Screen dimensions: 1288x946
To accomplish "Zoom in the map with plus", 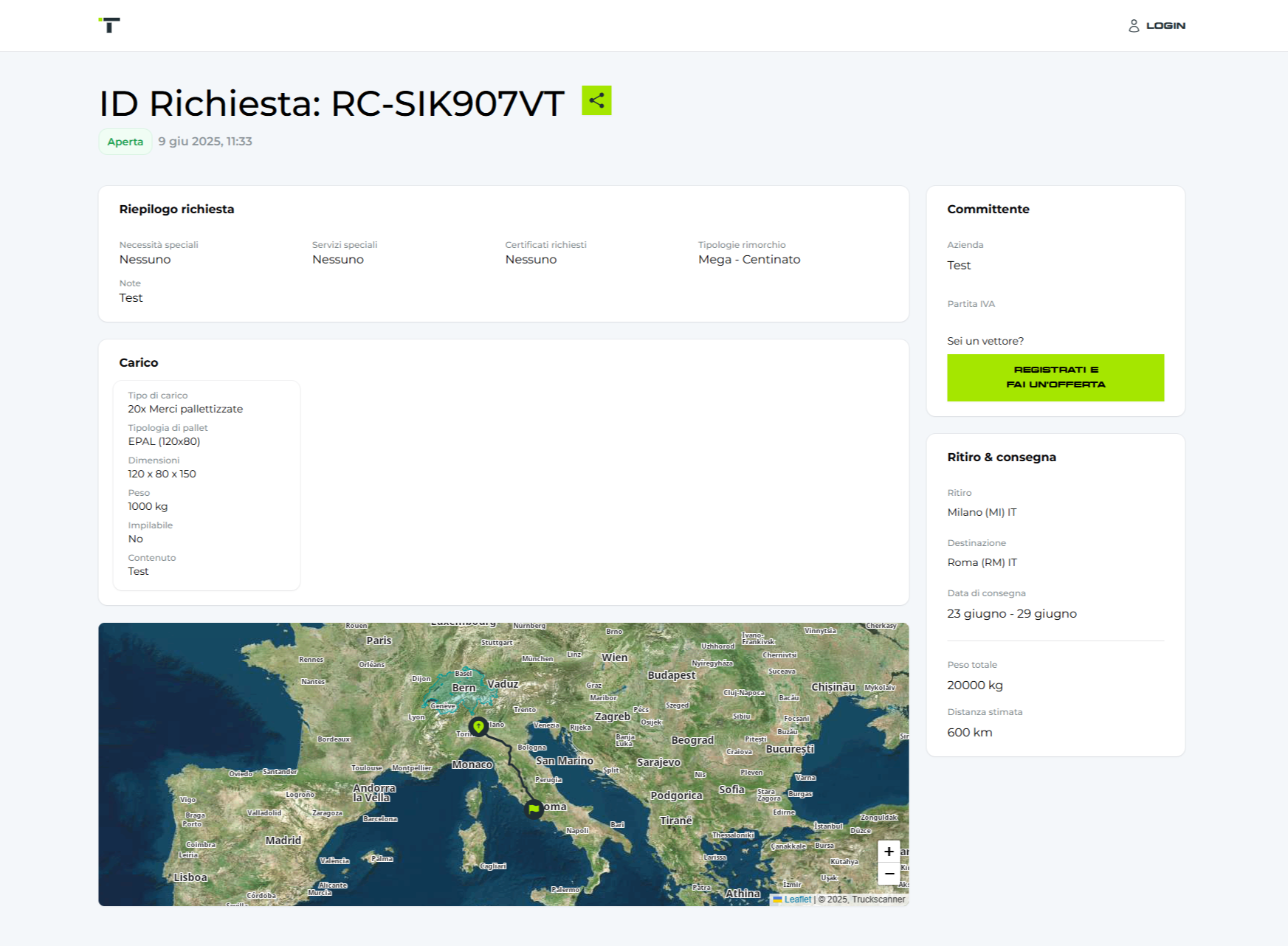I will (889, 852).
